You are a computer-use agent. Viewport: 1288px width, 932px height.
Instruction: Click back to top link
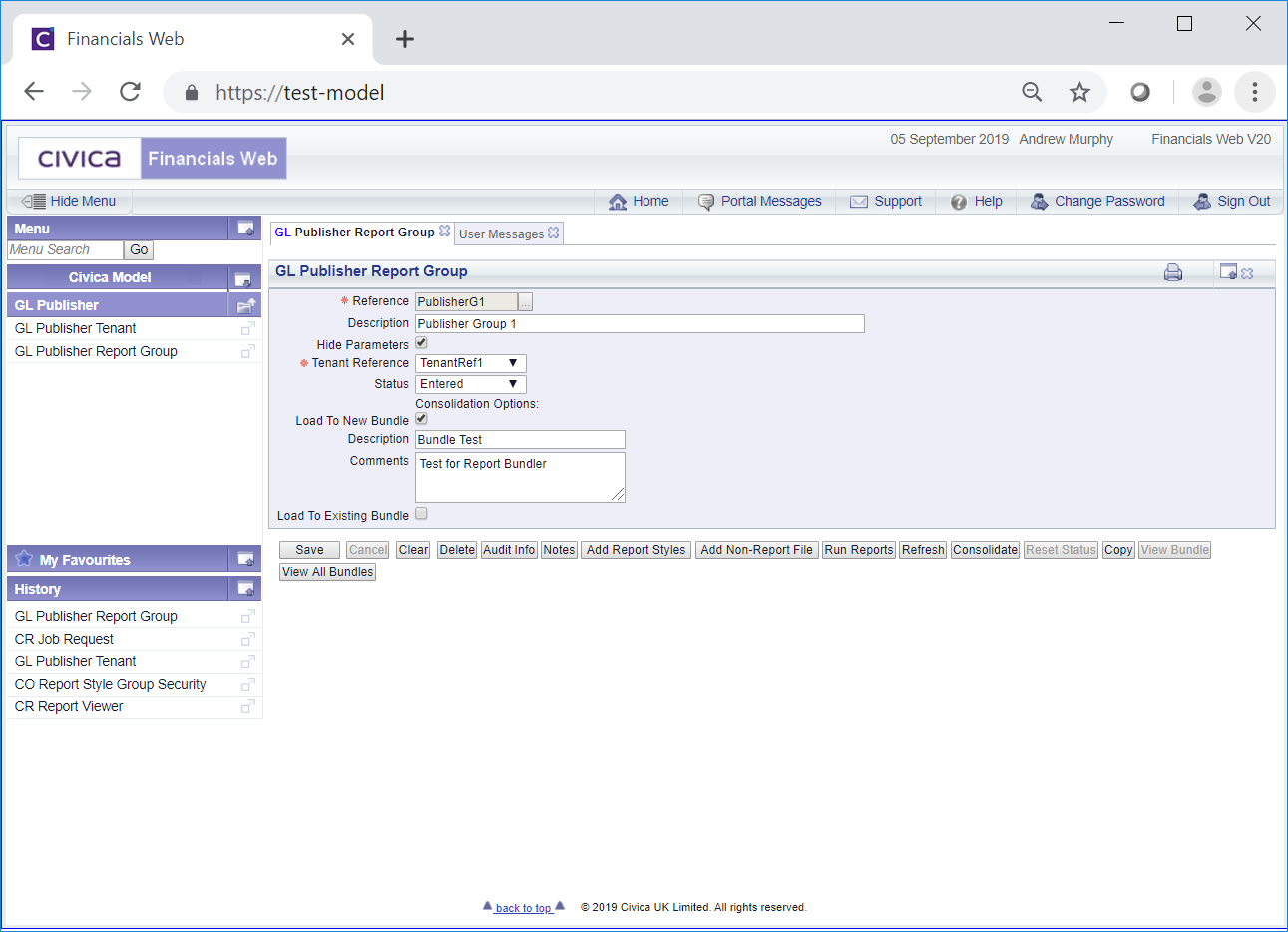coord(523,908)
